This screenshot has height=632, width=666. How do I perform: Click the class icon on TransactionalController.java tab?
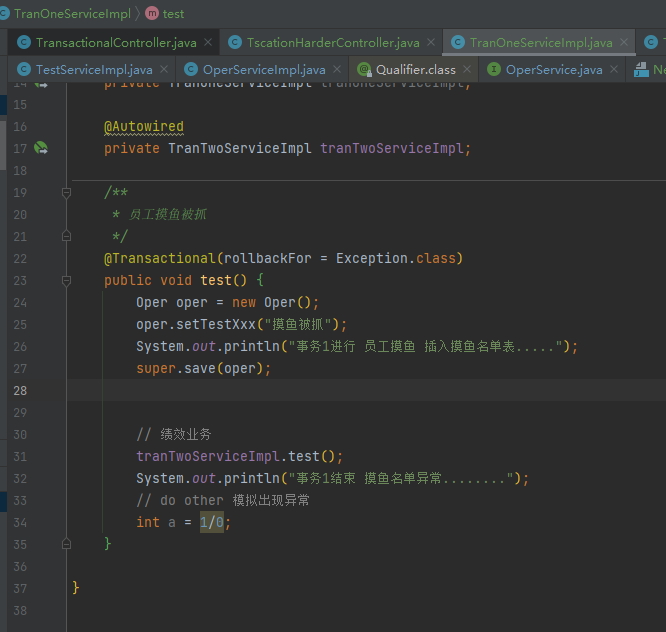point(24,42)
